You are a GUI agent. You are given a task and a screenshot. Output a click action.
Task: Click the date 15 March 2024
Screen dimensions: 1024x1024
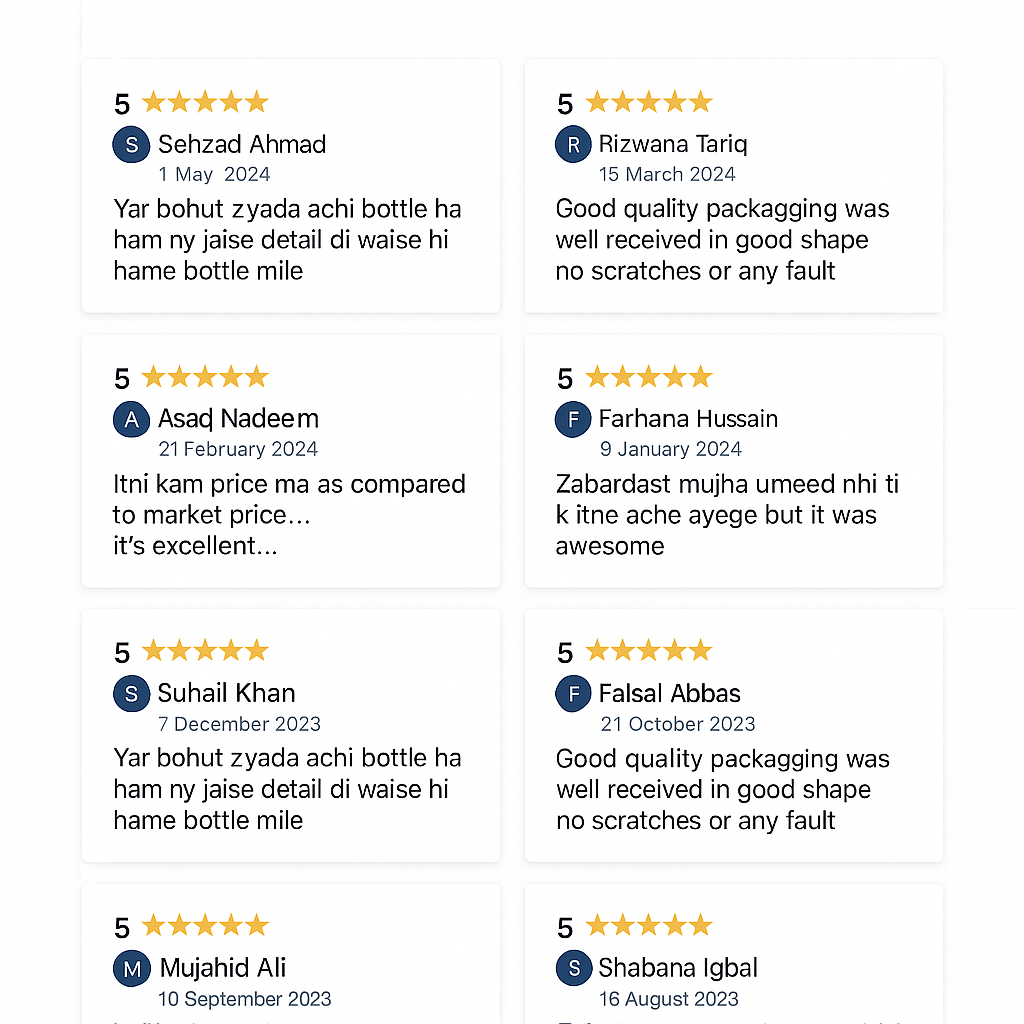667,175
